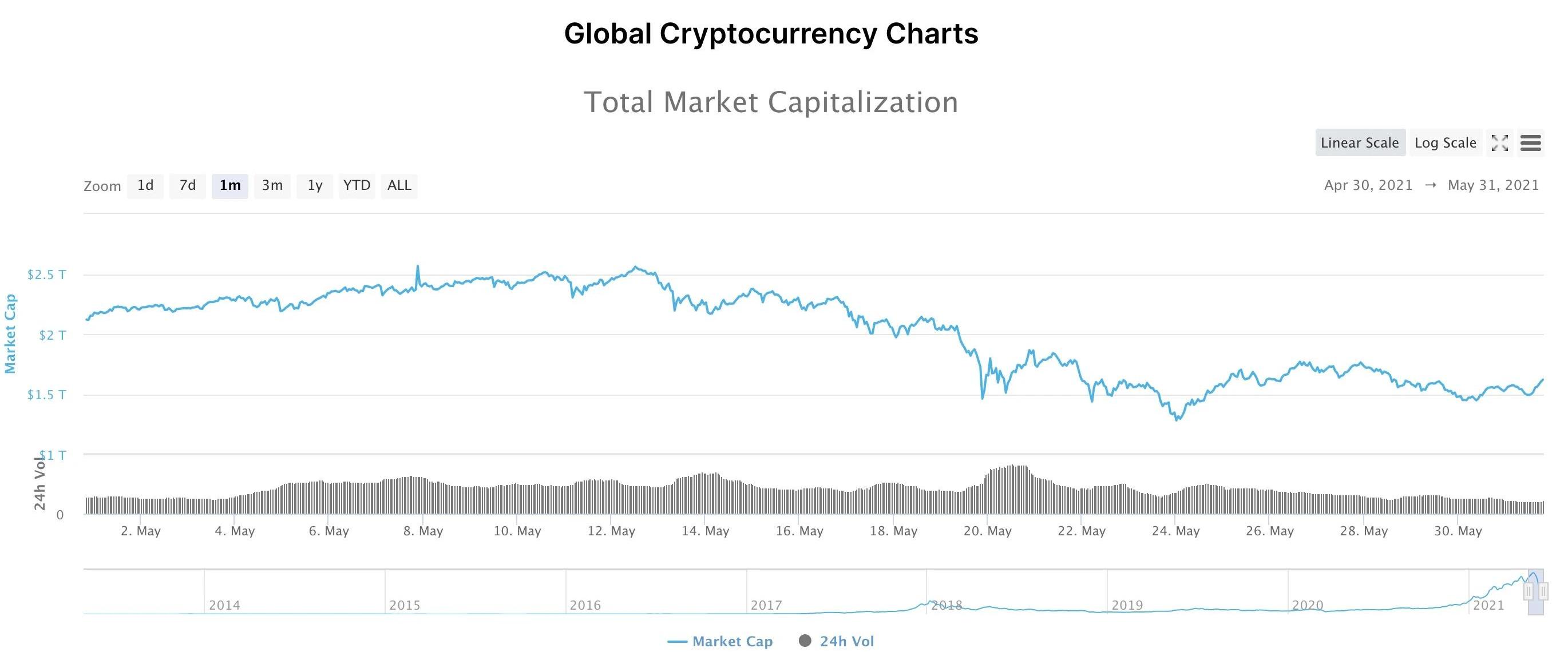The width and height of the screenshot is (1568, 652).
Task: Toggle Market Cap series in legend
Action: tap(720, 641)
